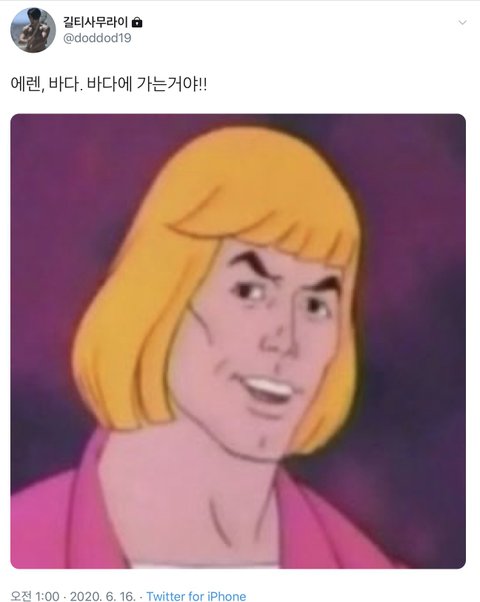This screenshot has width=480, height=602.
Task: Visit the @doddod19 handle profile
Action: pos(97,38)
